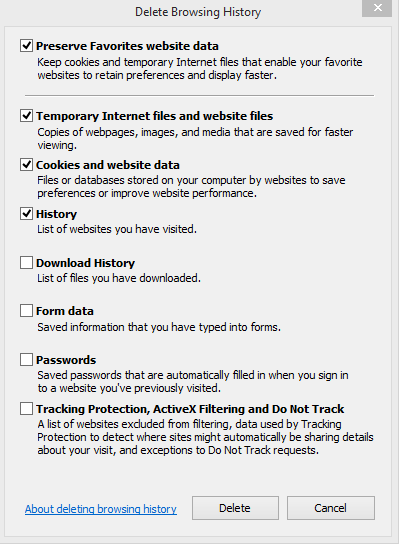Click the Cancel button
Screen dimensions: 399x544
pos(331,508)
